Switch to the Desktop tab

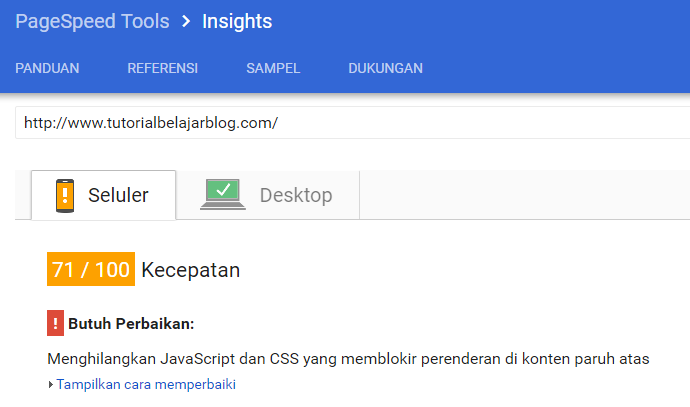click(x=295, y=195)
